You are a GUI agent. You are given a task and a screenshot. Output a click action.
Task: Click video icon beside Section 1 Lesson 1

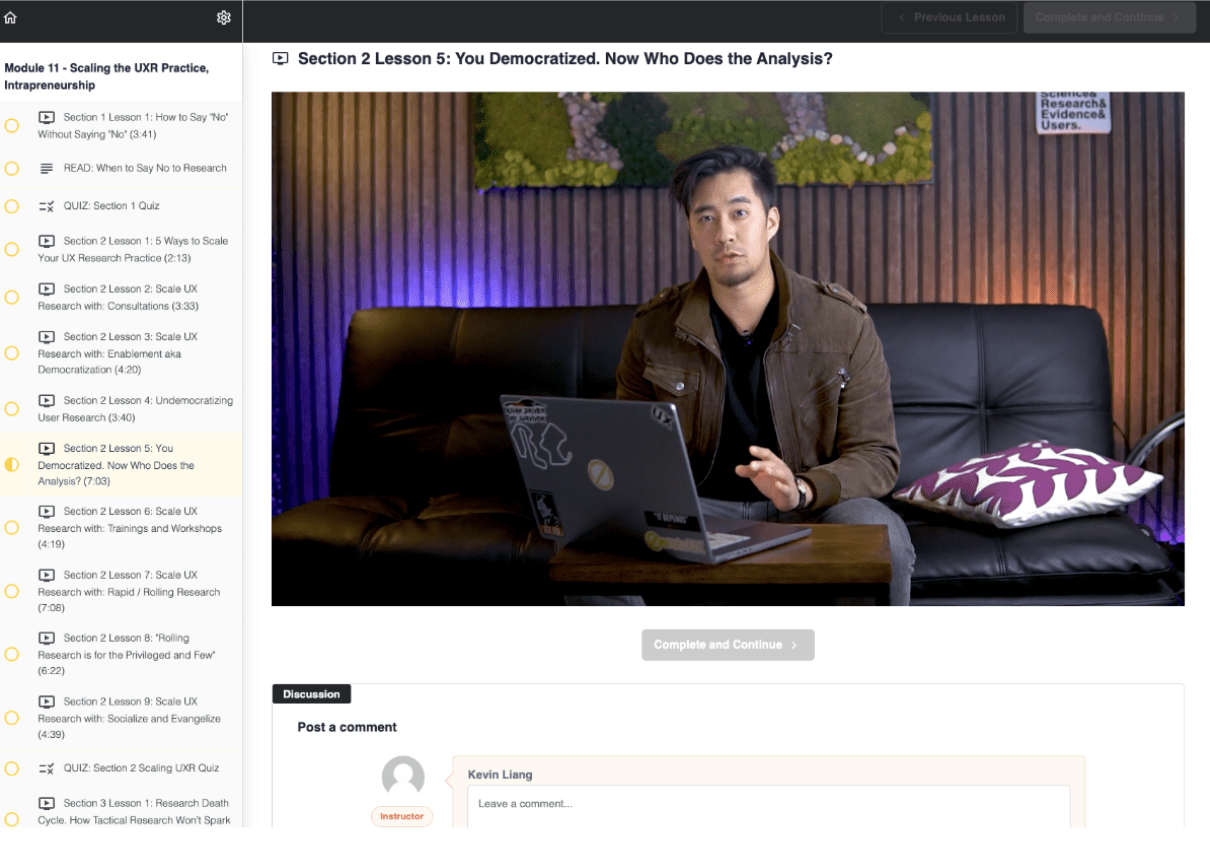pos(47,117)
